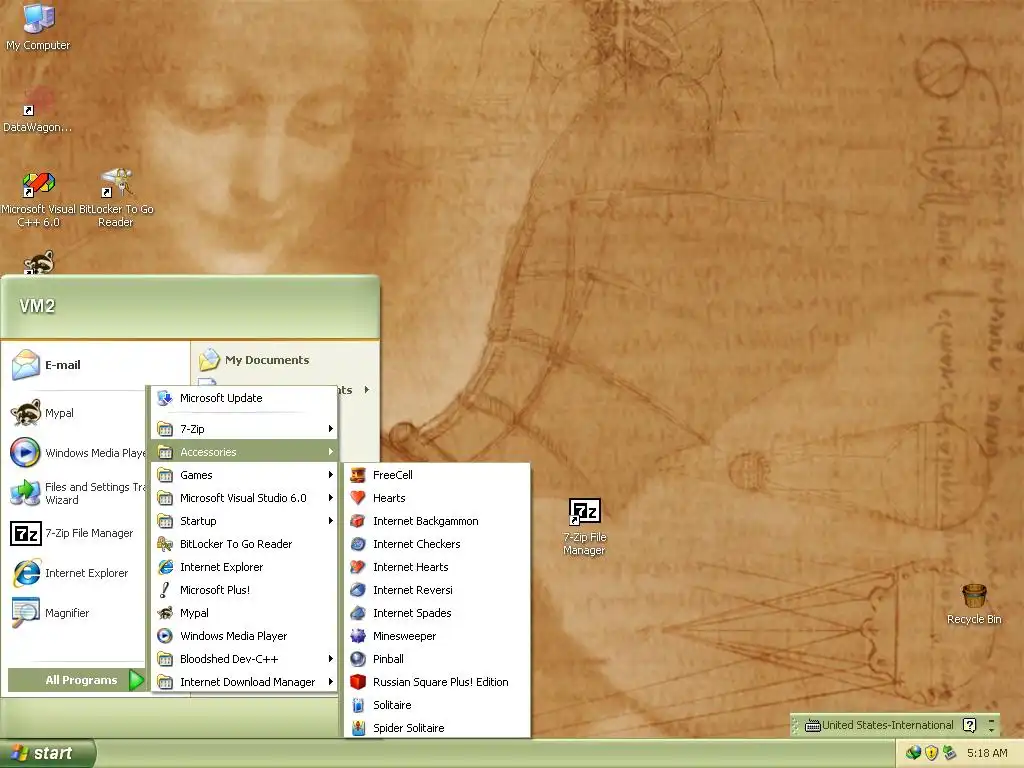
Task: Expand the Accessories submenu
Action: 244,452
